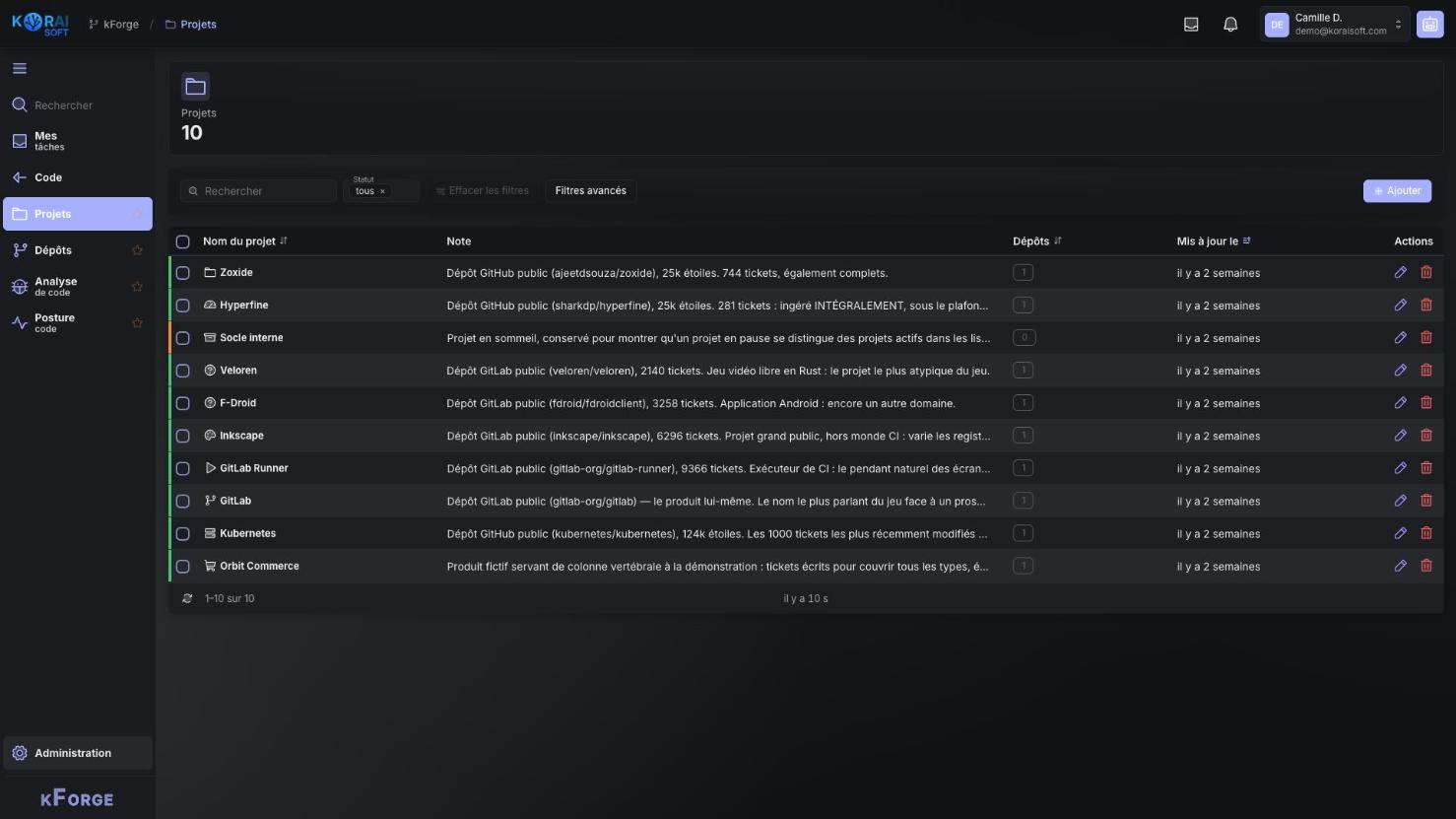Click the KoraiSoft logo
This screenshot has width=1456, height=819.
pyautogui.click(x=40, y=24)
